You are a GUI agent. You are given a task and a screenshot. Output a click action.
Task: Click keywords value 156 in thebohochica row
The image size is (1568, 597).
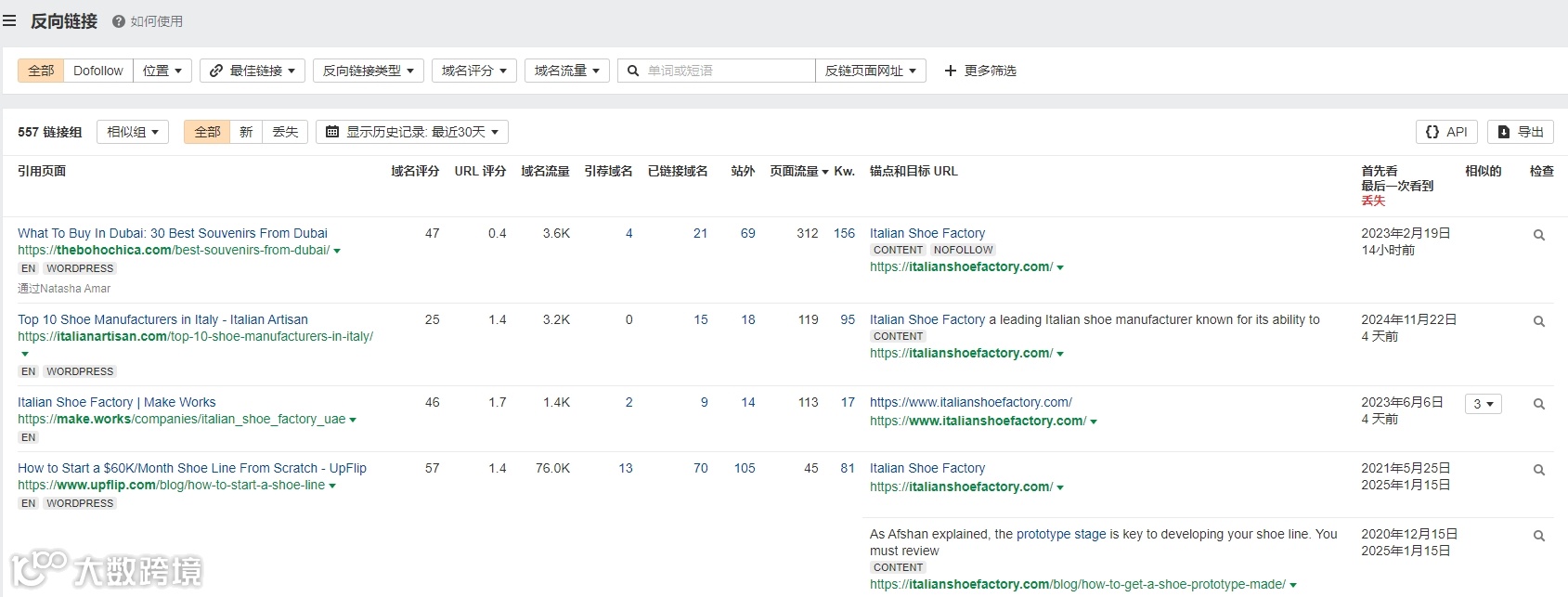844,233
